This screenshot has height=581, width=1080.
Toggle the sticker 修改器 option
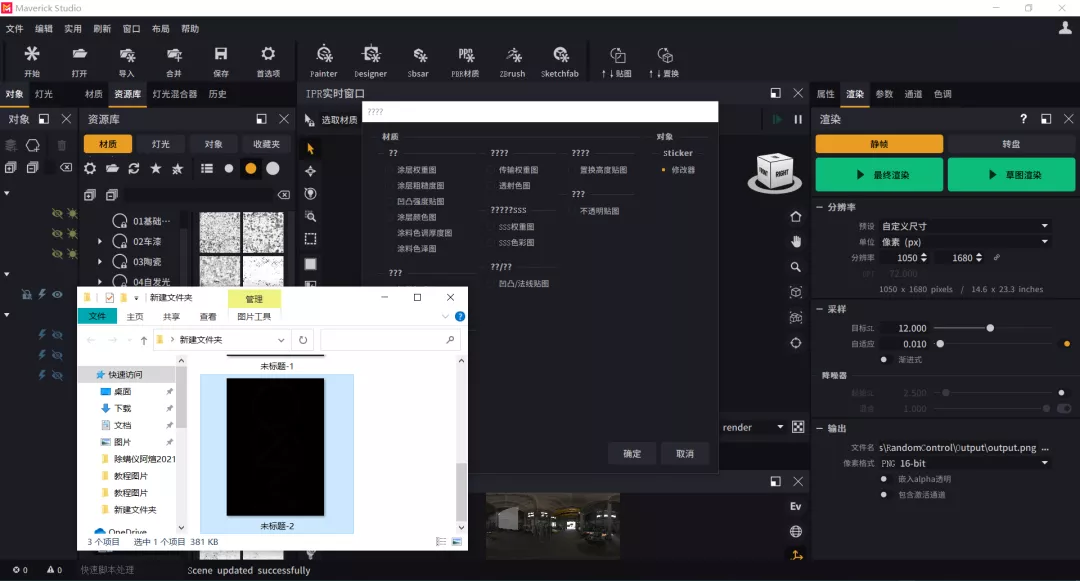tap(663, 169)
